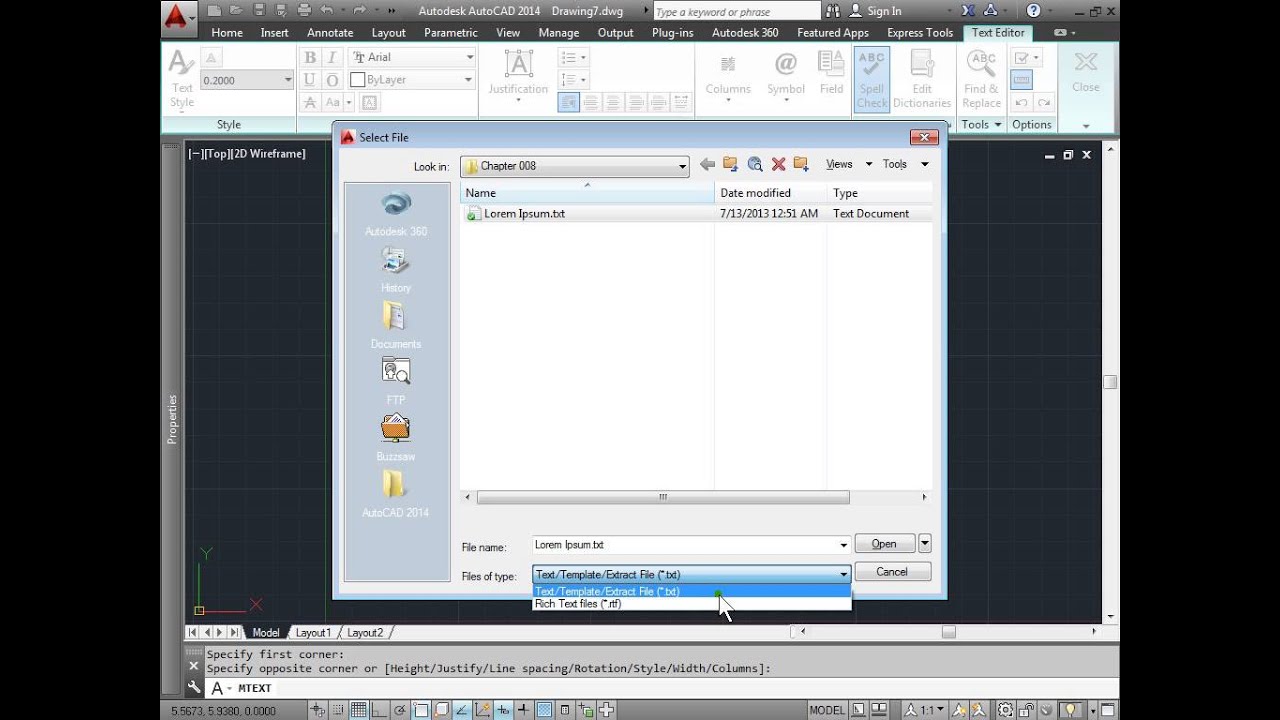Screen dimensions: 1280x720
Task: Click Undo icon in Options panel
Action: (1021, 103)
